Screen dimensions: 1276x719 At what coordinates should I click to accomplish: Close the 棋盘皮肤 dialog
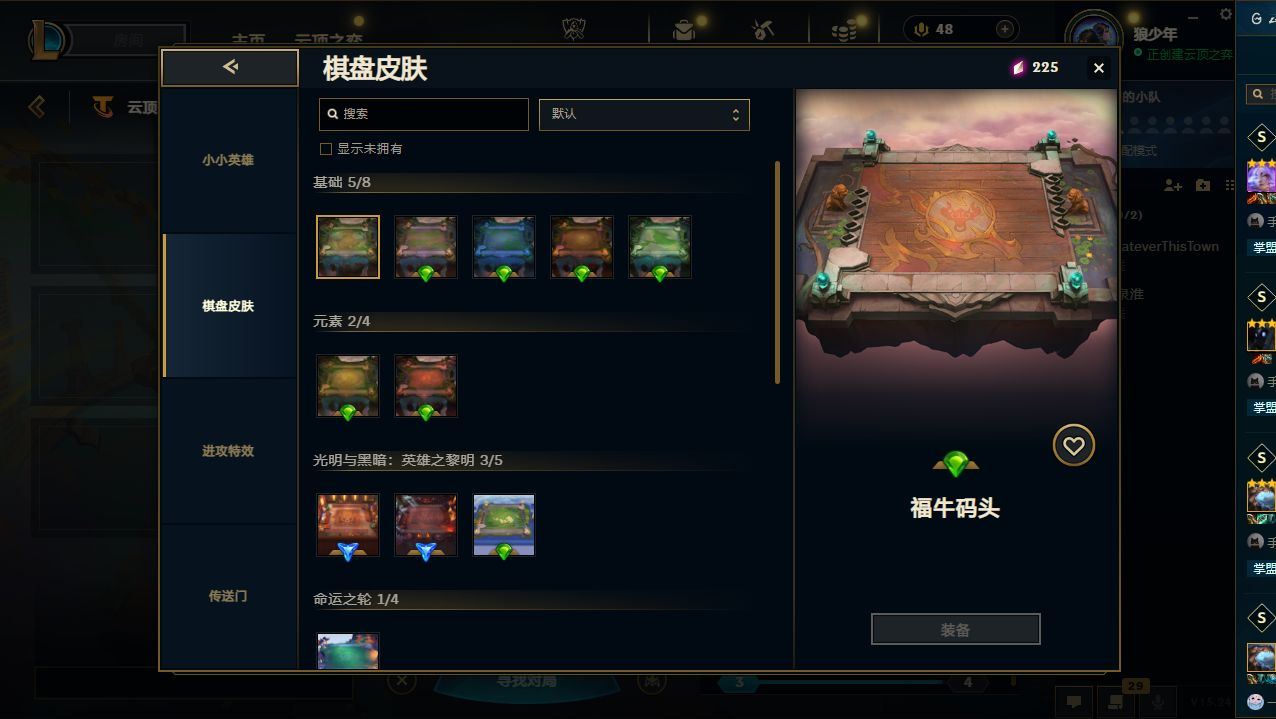click(1098, 68)
